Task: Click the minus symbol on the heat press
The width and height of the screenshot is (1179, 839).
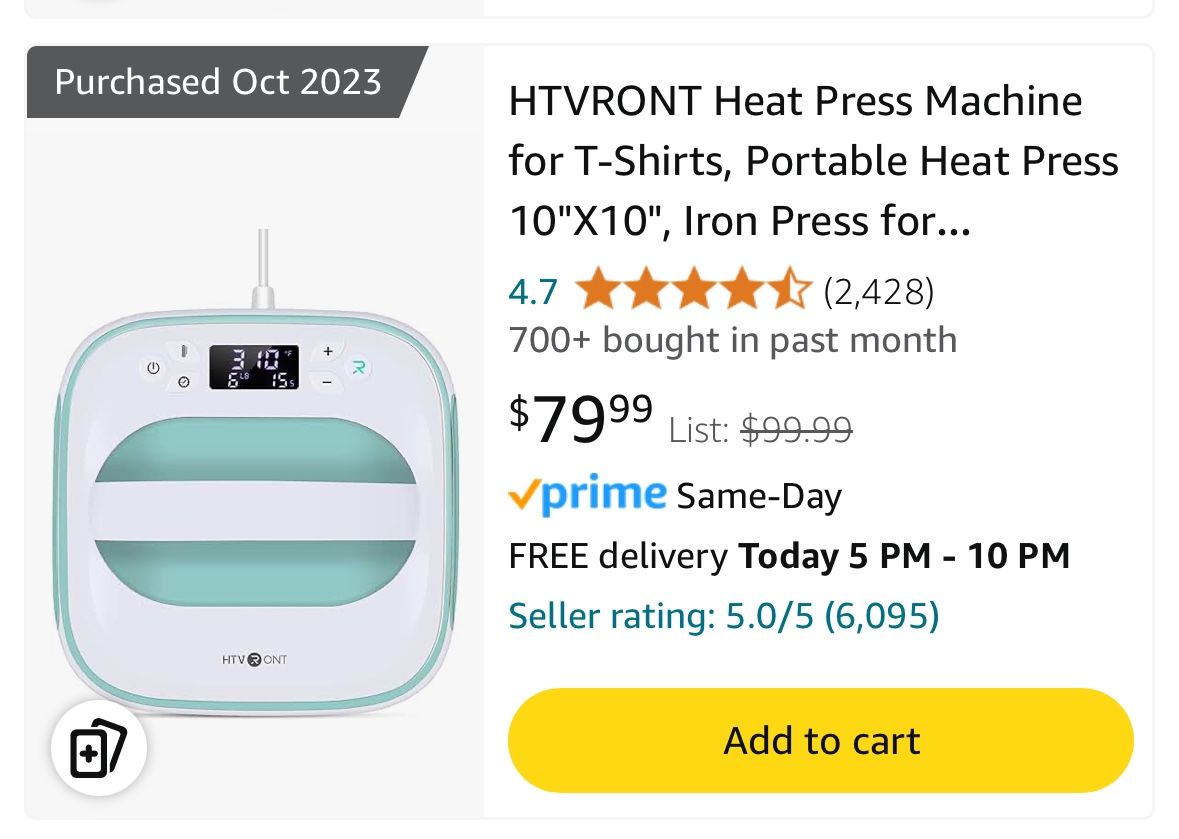Action: click(327, 382)
